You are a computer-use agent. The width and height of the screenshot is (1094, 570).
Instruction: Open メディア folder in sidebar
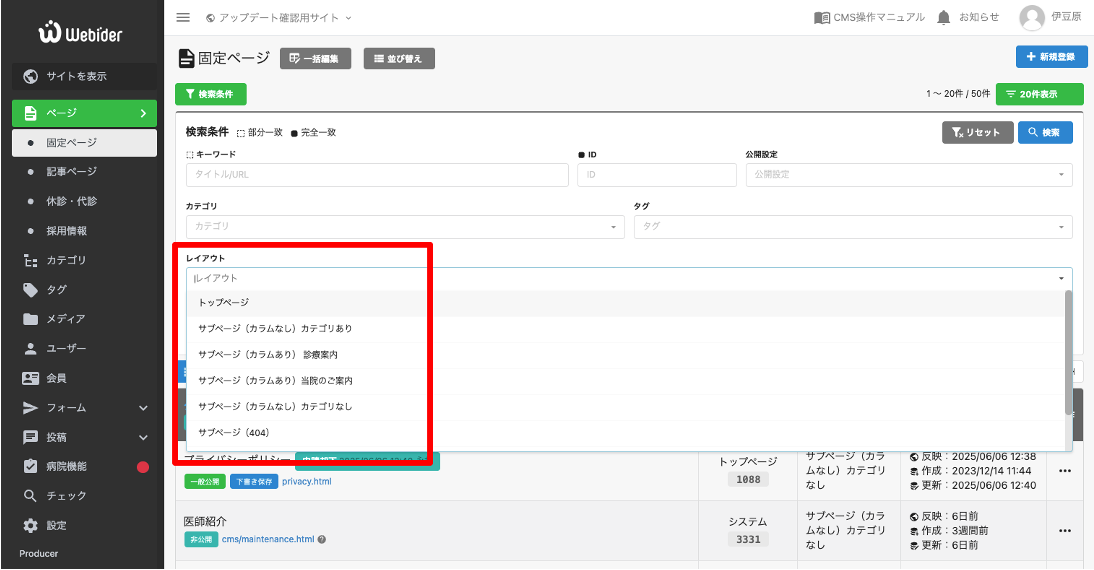pos(65,319)
